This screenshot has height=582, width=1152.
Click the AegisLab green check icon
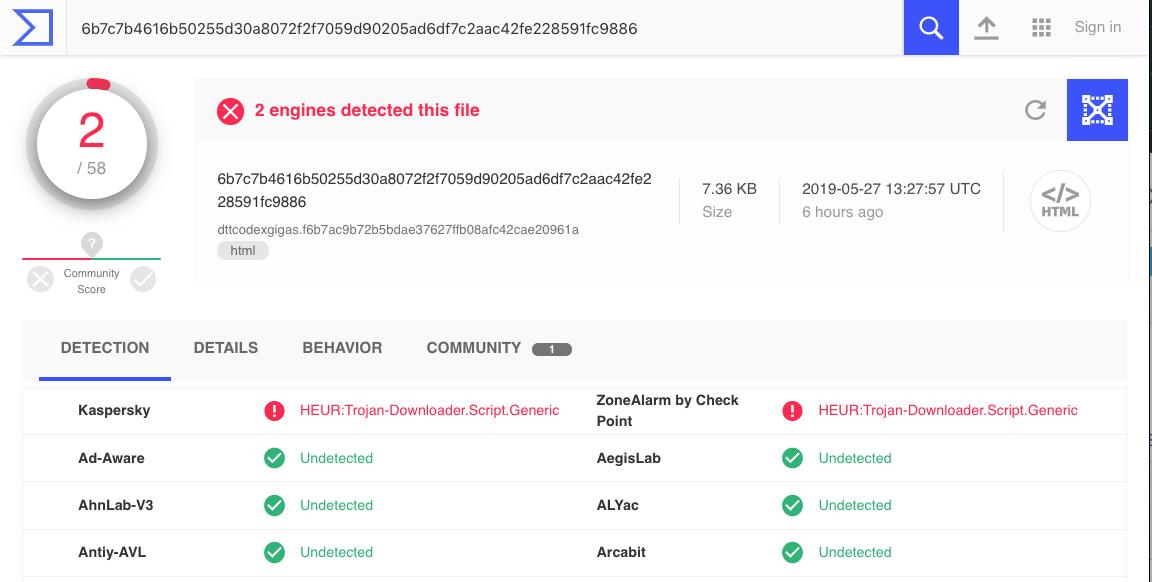coord(792,458)
